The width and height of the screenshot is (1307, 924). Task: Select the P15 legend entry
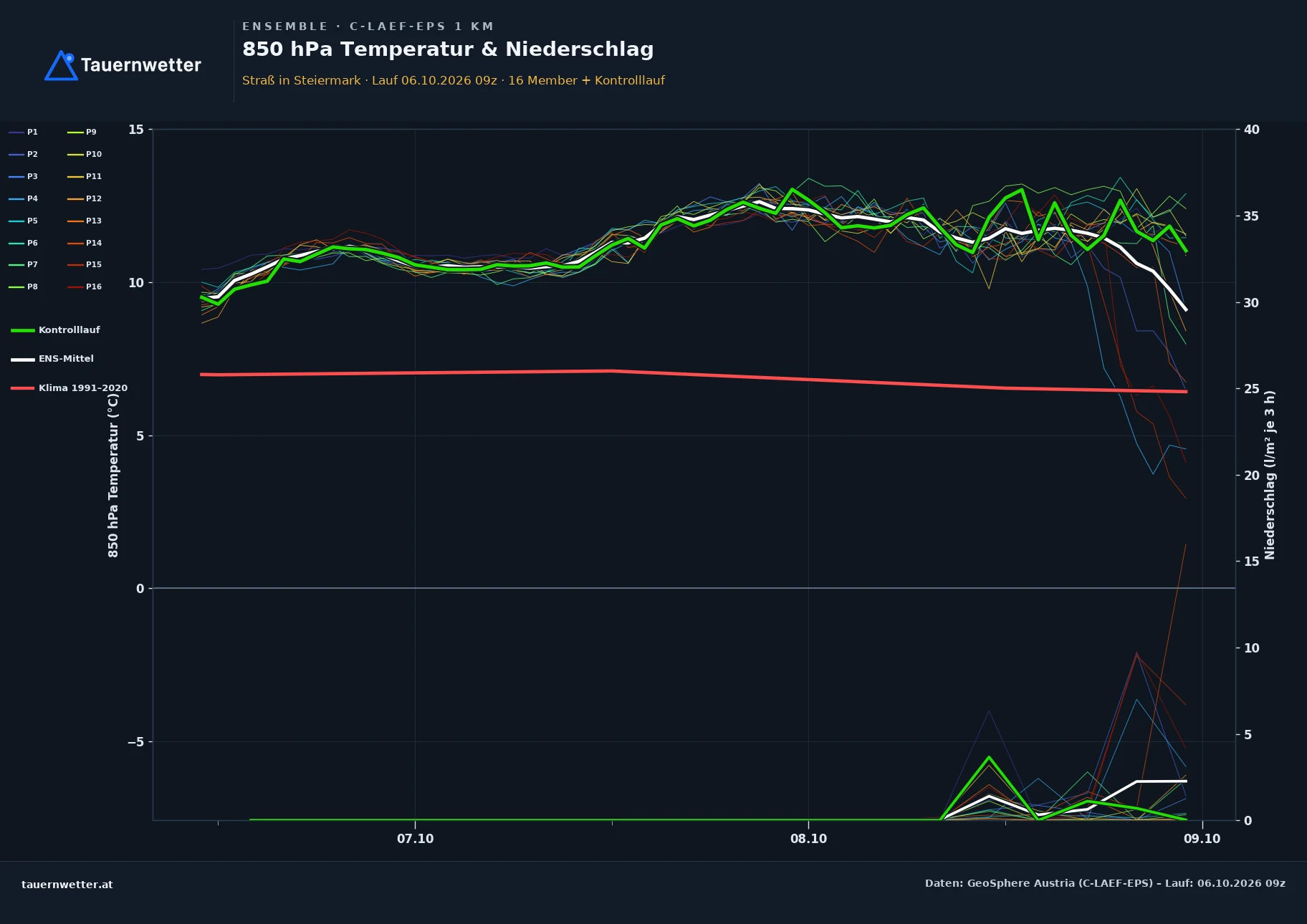[85, 265]
